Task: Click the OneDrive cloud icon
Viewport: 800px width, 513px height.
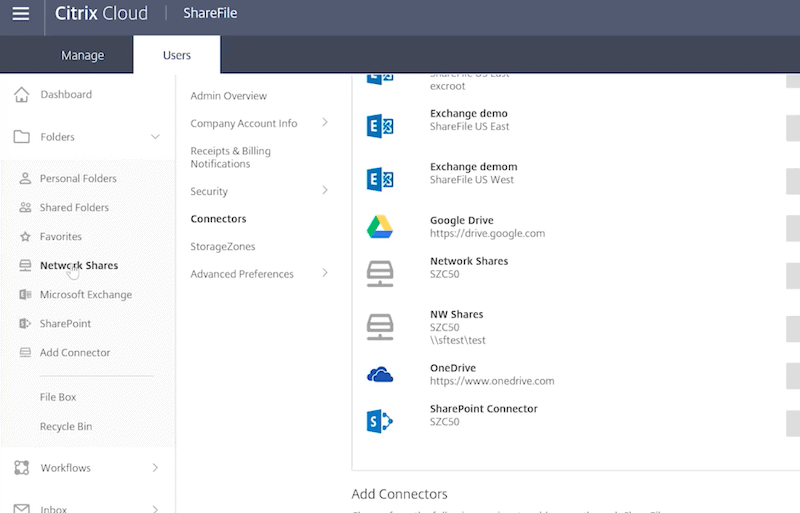Action: 380,375
